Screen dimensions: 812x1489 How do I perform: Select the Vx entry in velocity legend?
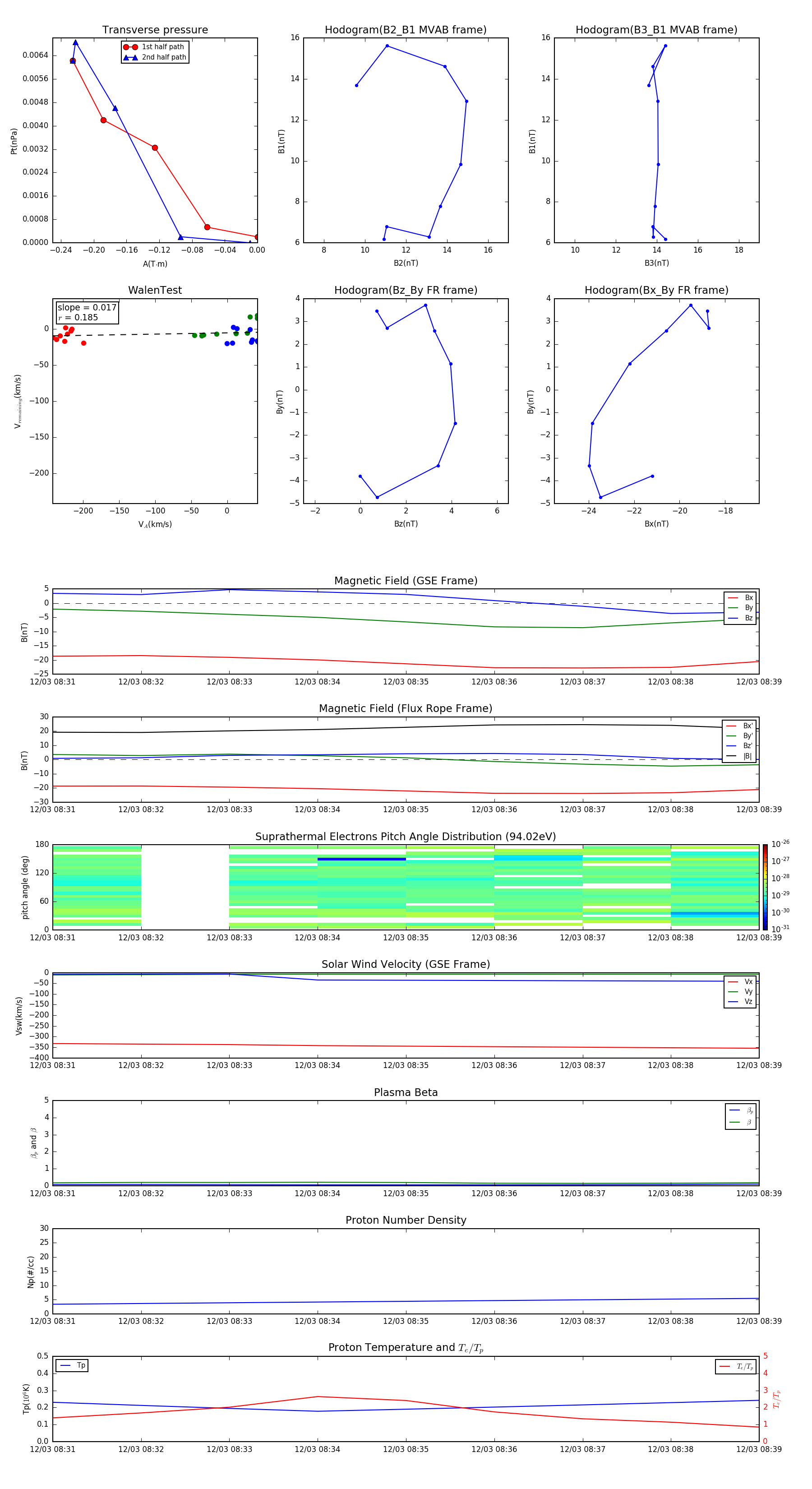(740, 981)
